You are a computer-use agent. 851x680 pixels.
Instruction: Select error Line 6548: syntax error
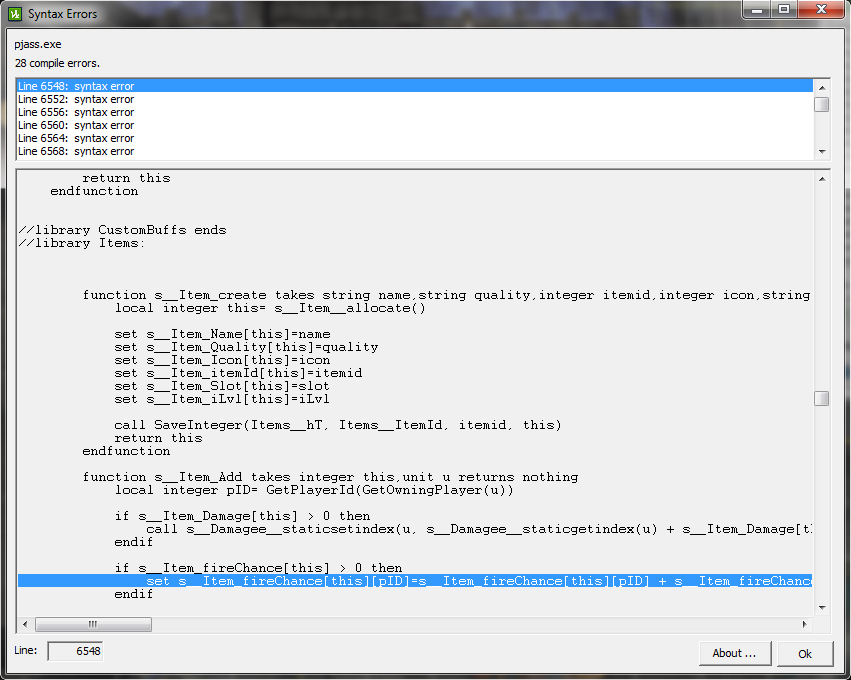click(415, 86)
